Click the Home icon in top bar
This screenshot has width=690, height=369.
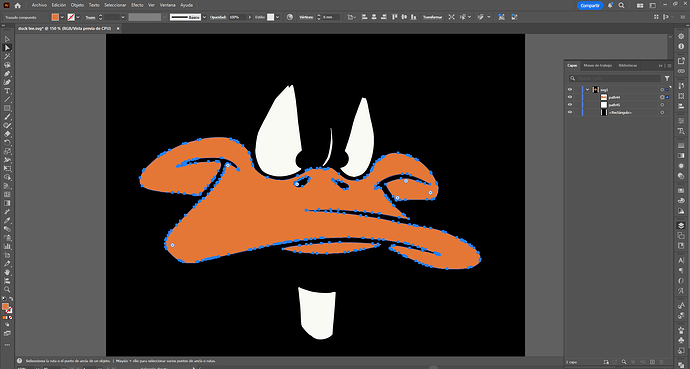(18, 5)
